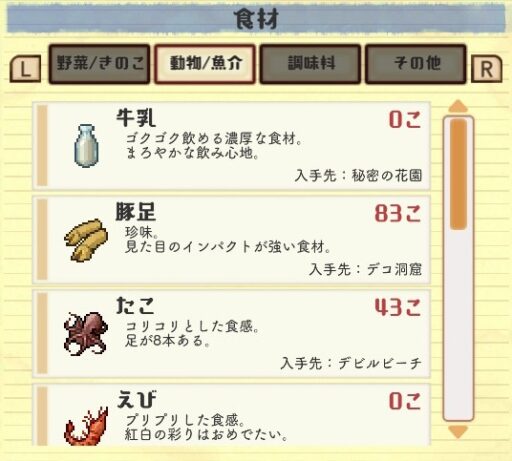Switch to the 野菜/きのこ tab
The image size is (512, 461).
tap(99, 64)
